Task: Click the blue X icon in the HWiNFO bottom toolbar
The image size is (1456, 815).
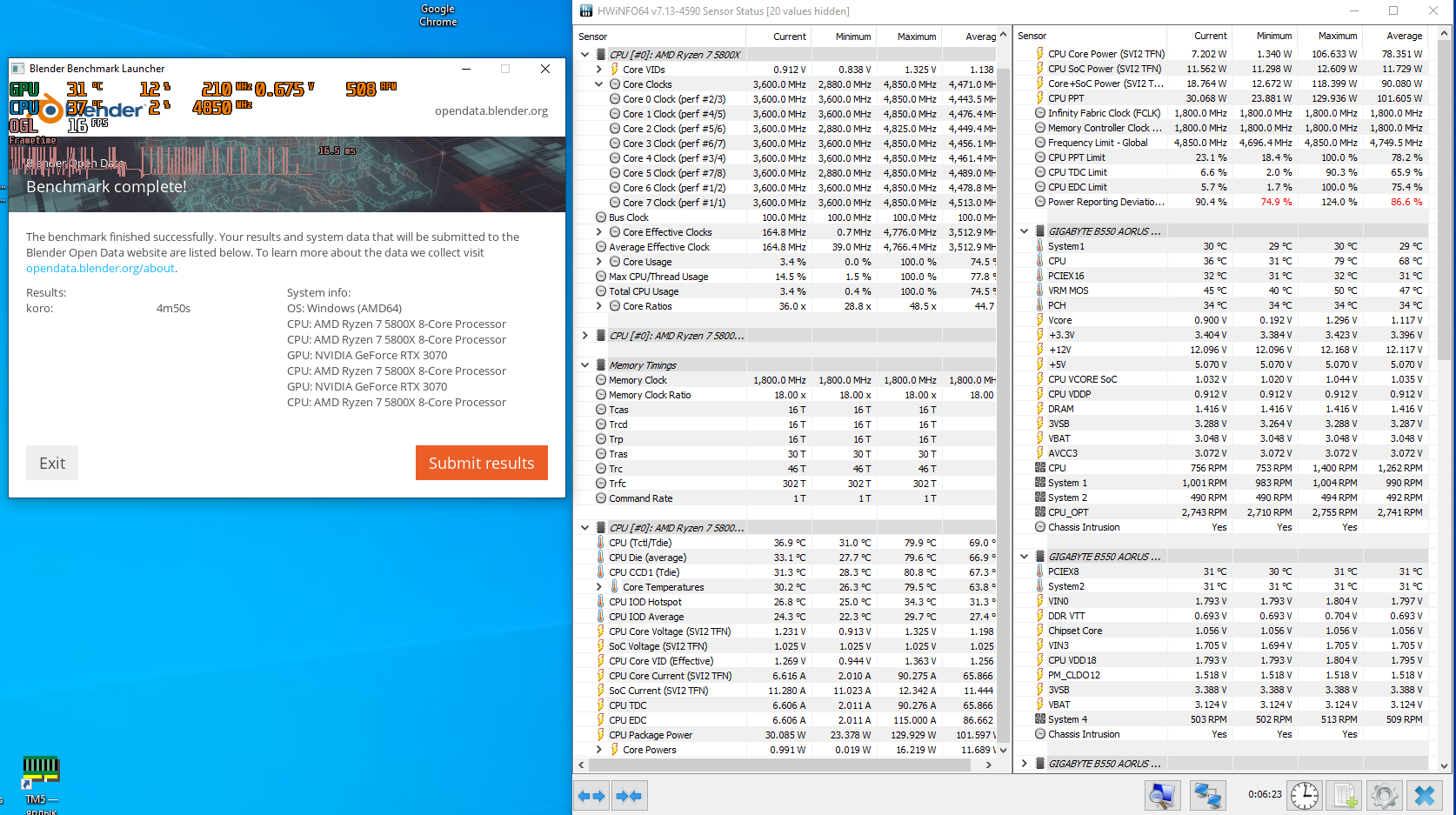Action: 1425,796
